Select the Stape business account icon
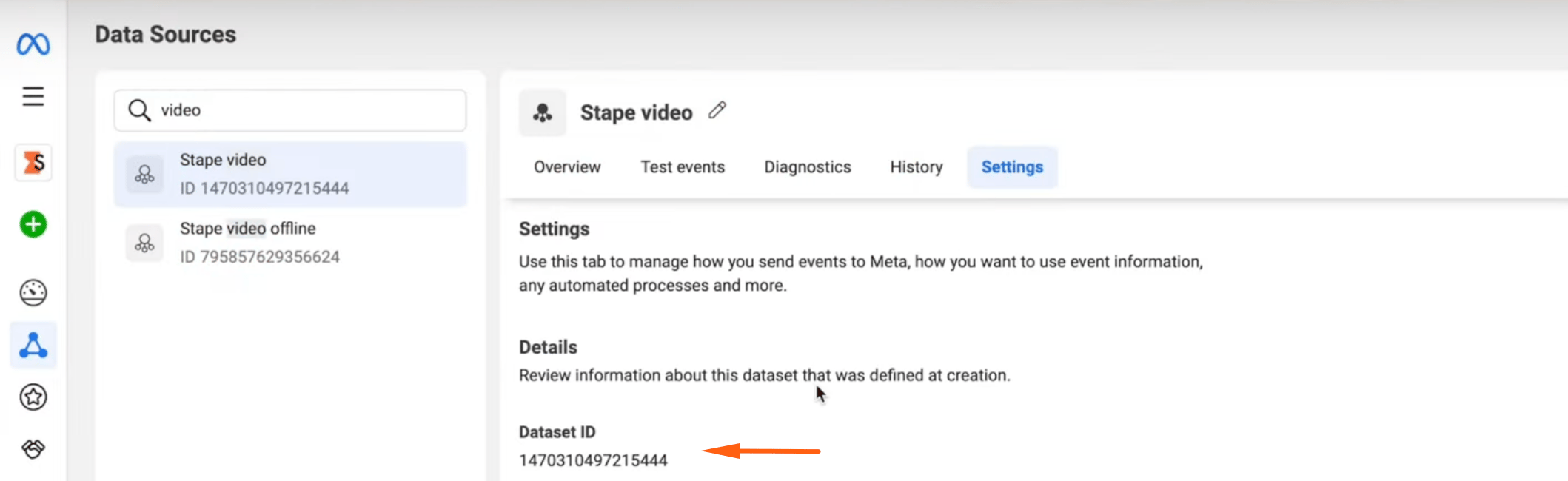 [x=33, y=162]
